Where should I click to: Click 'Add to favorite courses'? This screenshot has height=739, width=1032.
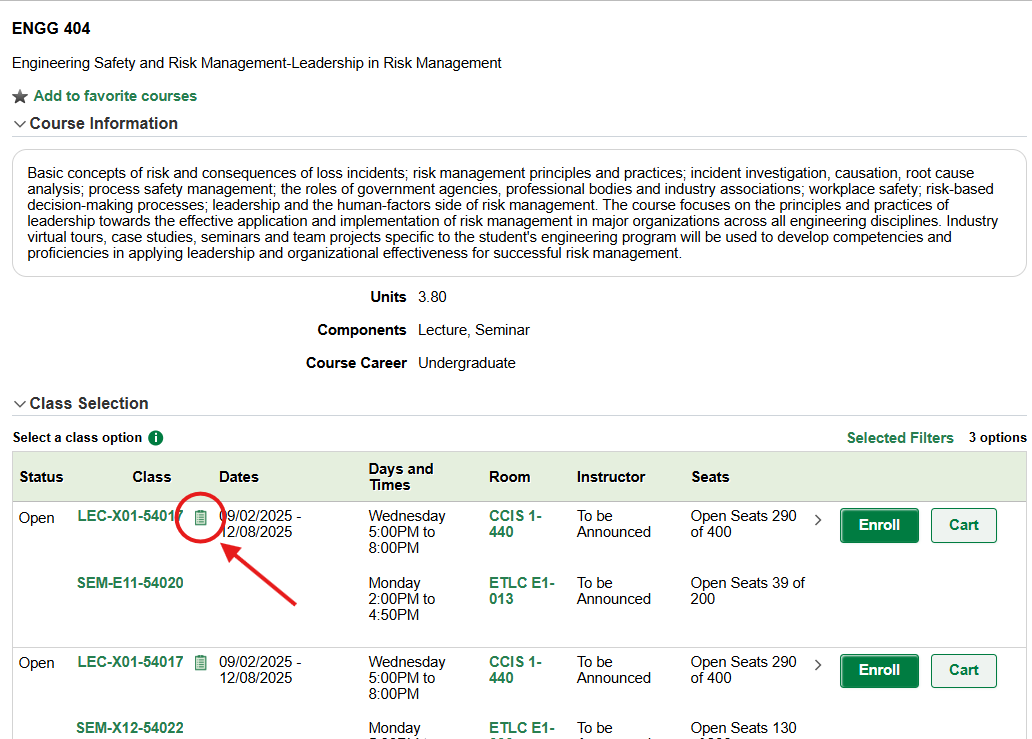(113, 95)
